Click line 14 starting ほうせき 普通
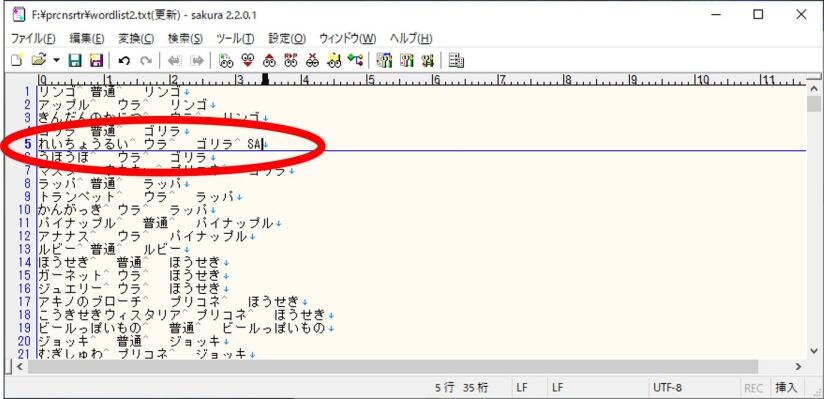 [133, 262]
